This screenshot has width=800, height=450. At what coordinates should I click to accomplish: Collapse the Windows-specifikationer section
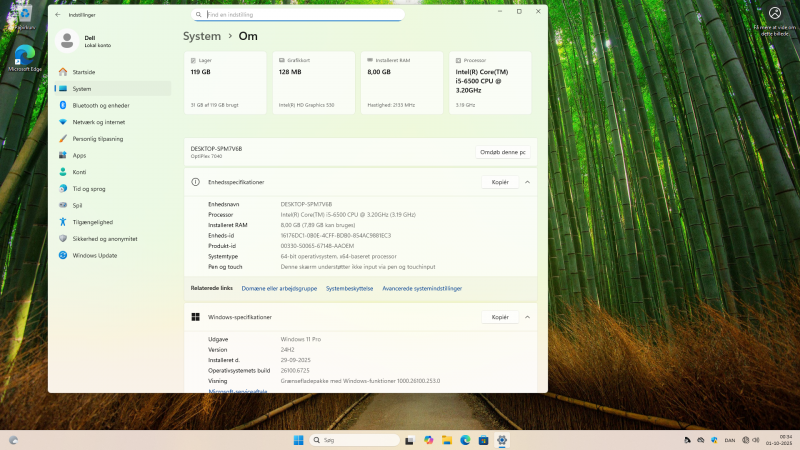click(527, 316)
